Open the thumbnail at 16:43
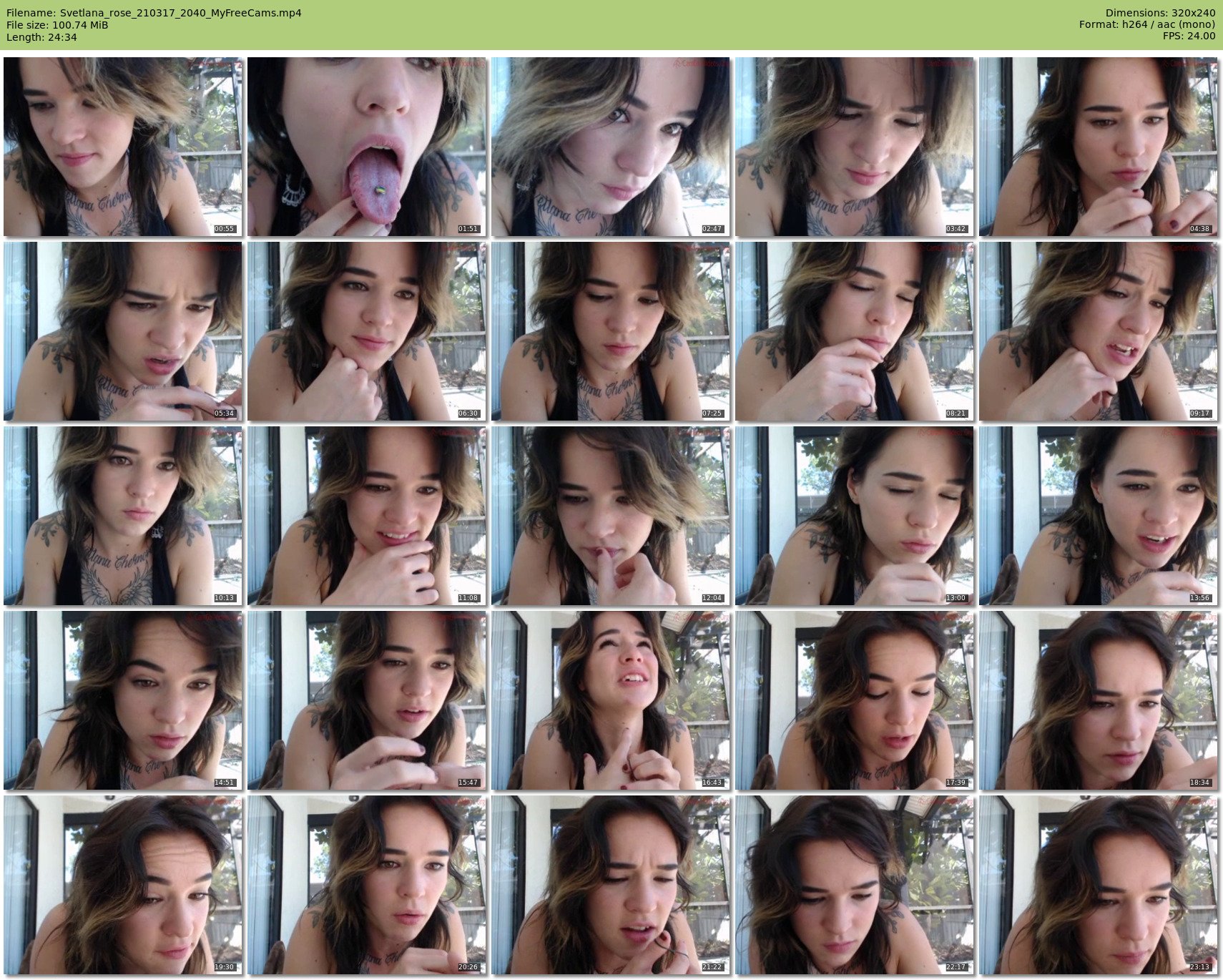The image size is (1223, 980). pyautogui.click(x=611, y=700)
